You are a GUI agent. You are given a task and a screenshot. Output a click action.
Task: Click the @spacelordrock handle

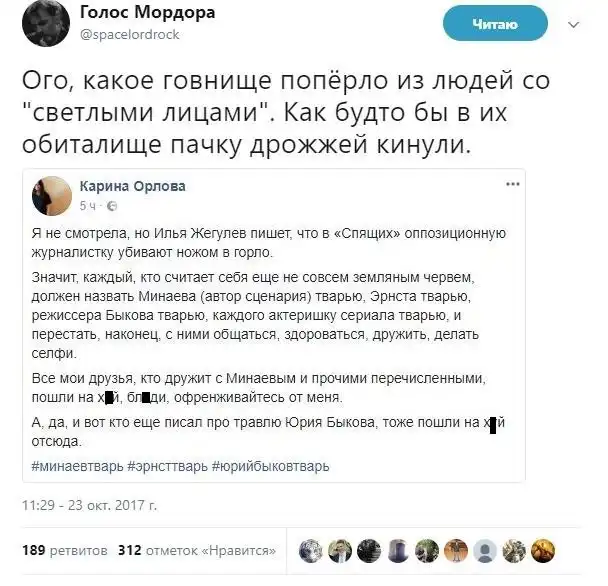coord(130,35)
